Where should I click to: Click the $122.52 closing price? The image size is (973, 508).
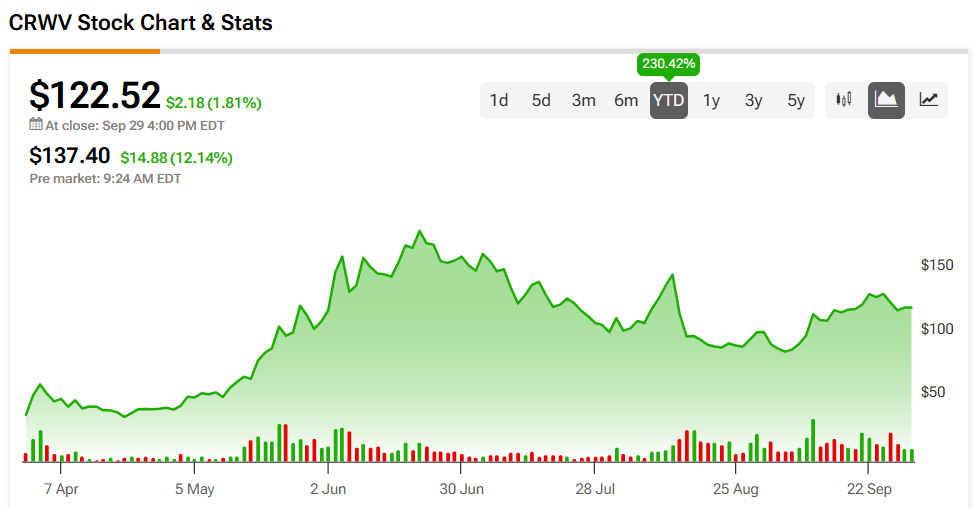95,96
